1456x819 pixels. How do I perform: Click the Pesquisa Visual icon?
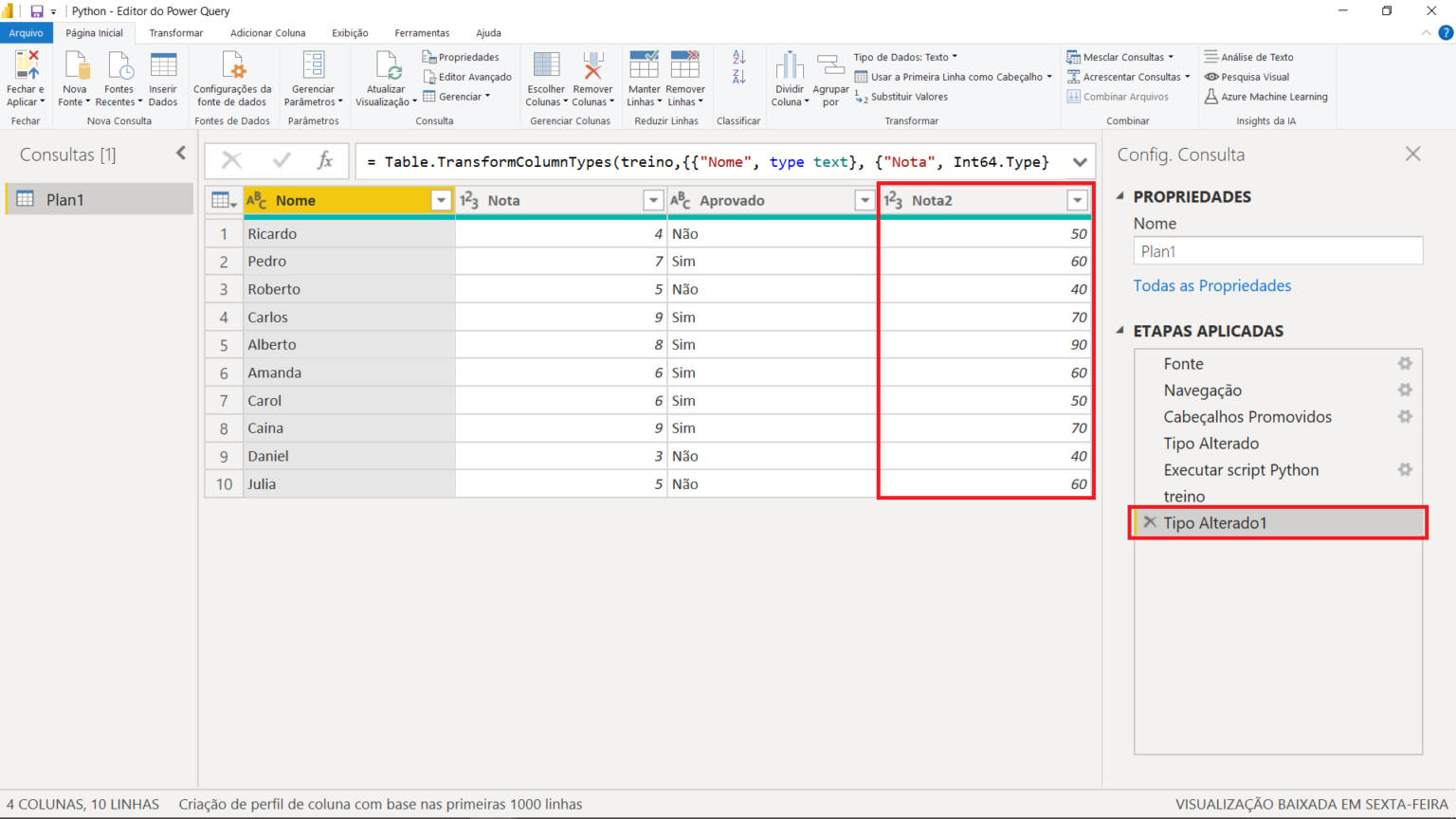click(x=1211, y=77)
